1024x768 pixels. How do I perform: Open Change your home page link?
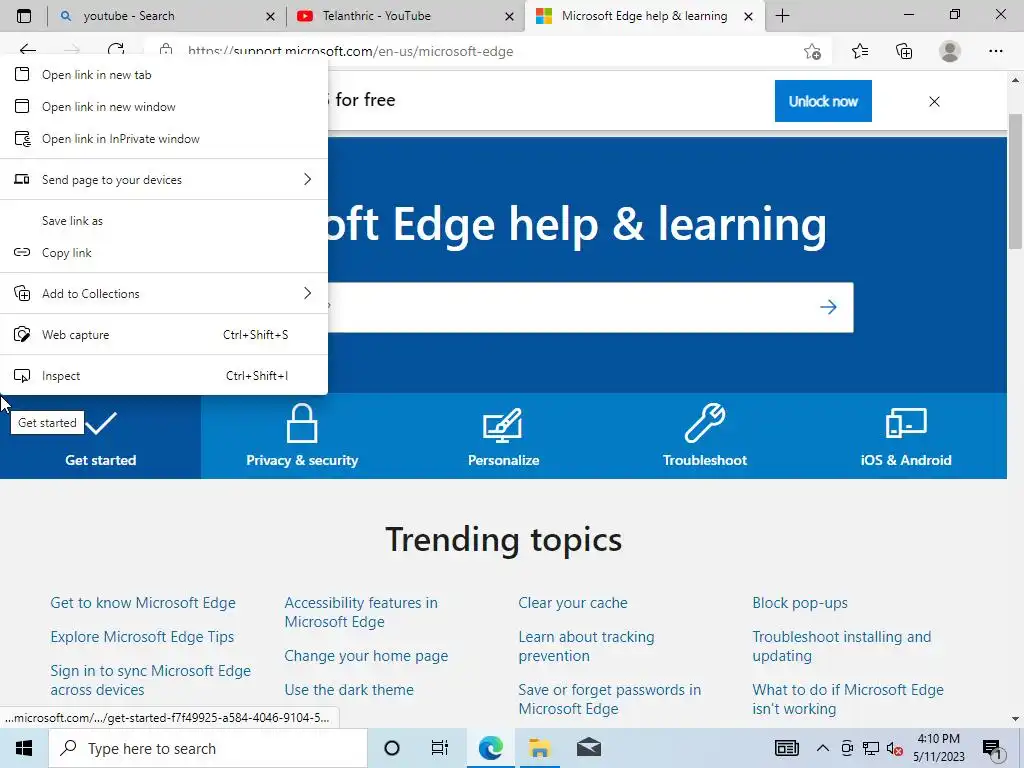366,656
